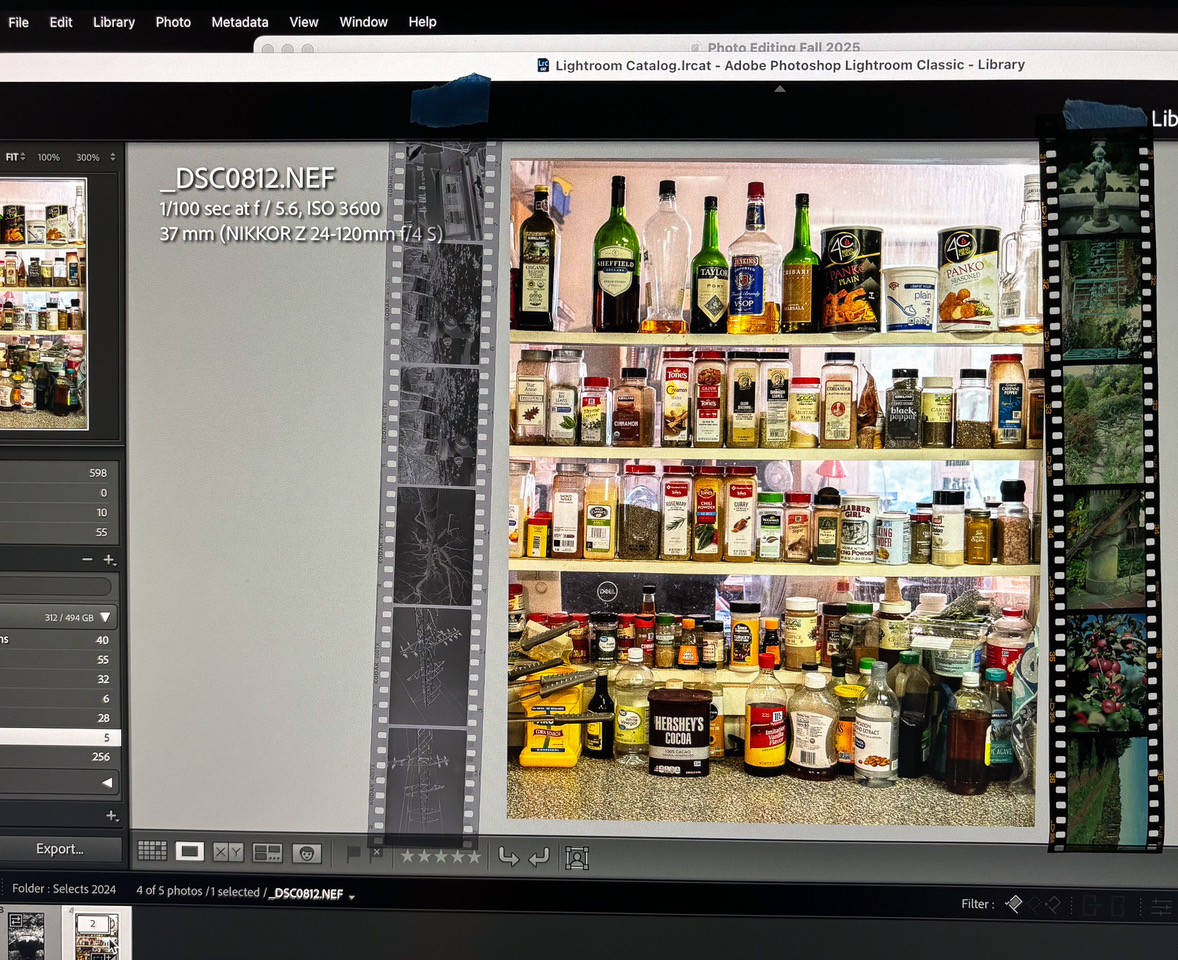Add item using bottom panel plus icon
This screenshot has height=960, width=1178.
112,816
